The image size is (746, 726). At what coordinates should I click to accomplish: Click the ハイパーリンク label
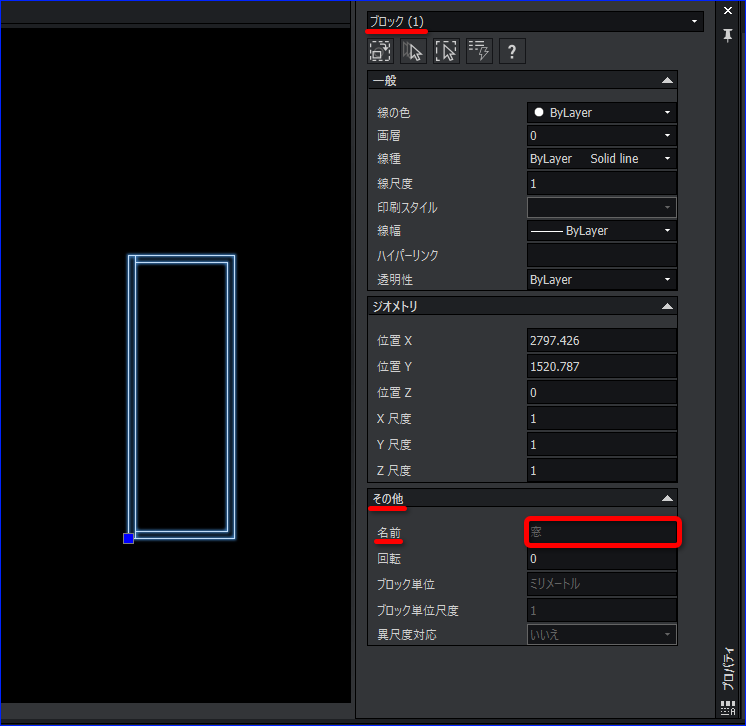[408, 255]
